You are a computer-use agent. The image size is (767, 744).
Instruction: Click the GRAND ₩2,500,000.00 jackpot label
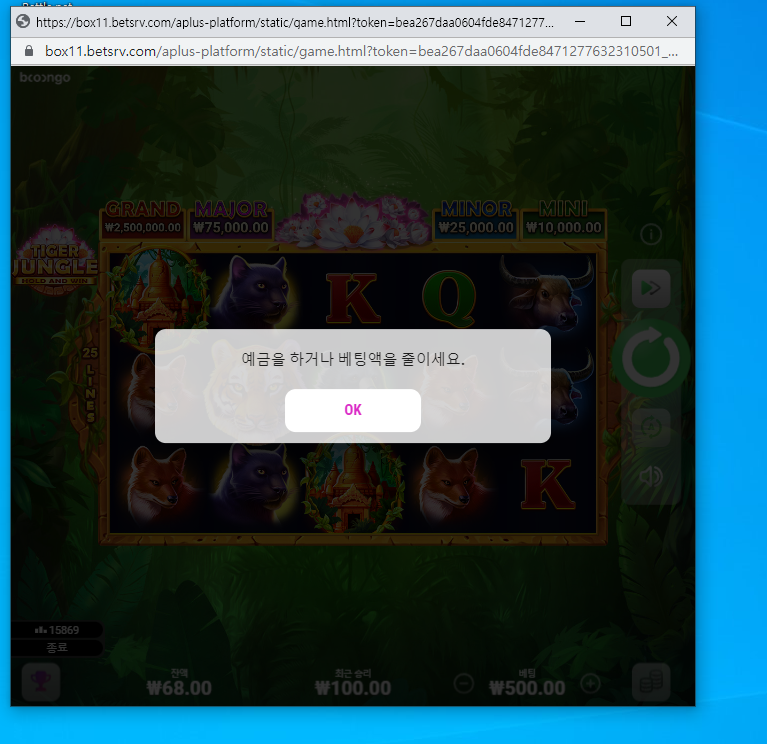(x=143, y=218)
